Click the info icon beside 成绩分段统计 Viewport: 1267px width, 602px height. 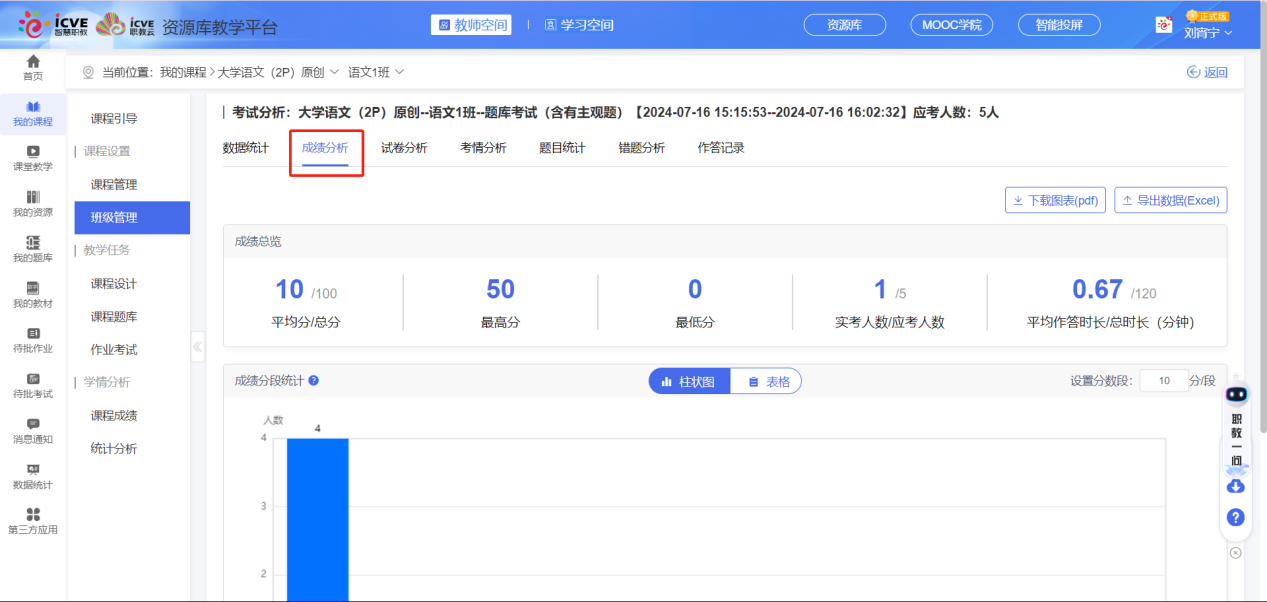coord(314,381)
